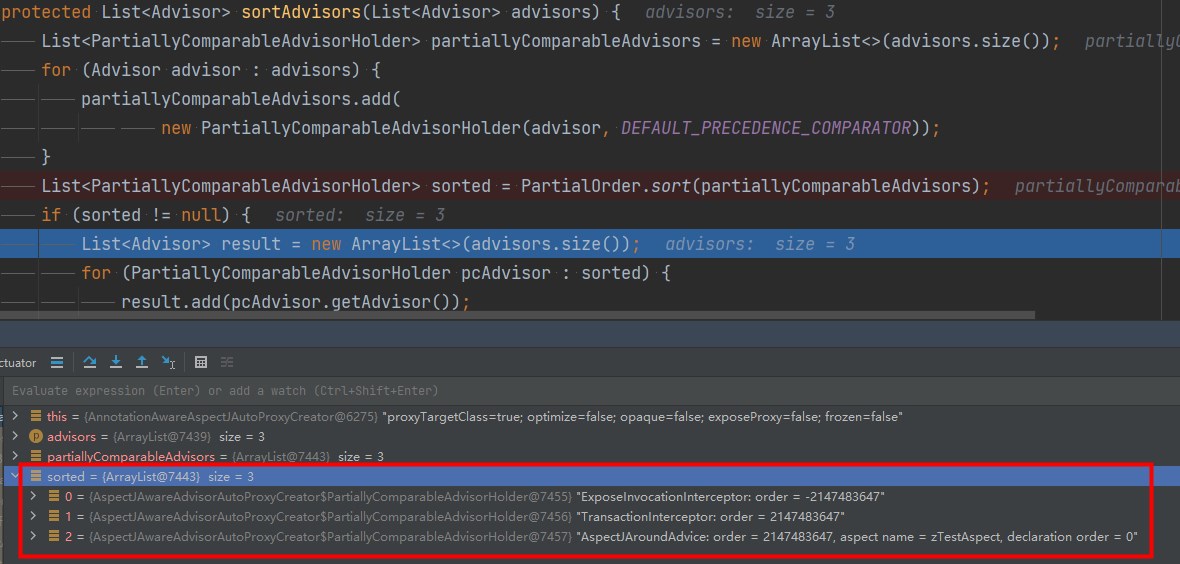Screen dimensions: 1180x564
Task: Click 'for (PartiallyComparableAdvisorHolder pcAdvisor : sorted)' line
Action: (x=376, y=273)
